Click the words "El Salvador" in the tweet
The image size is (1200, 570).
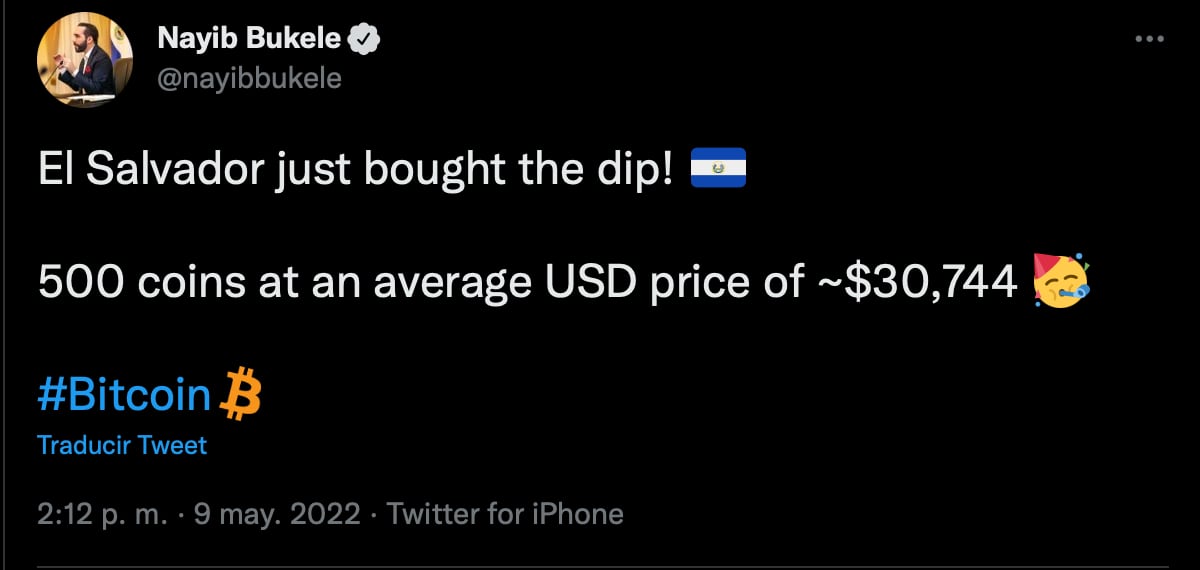point(148,172)
